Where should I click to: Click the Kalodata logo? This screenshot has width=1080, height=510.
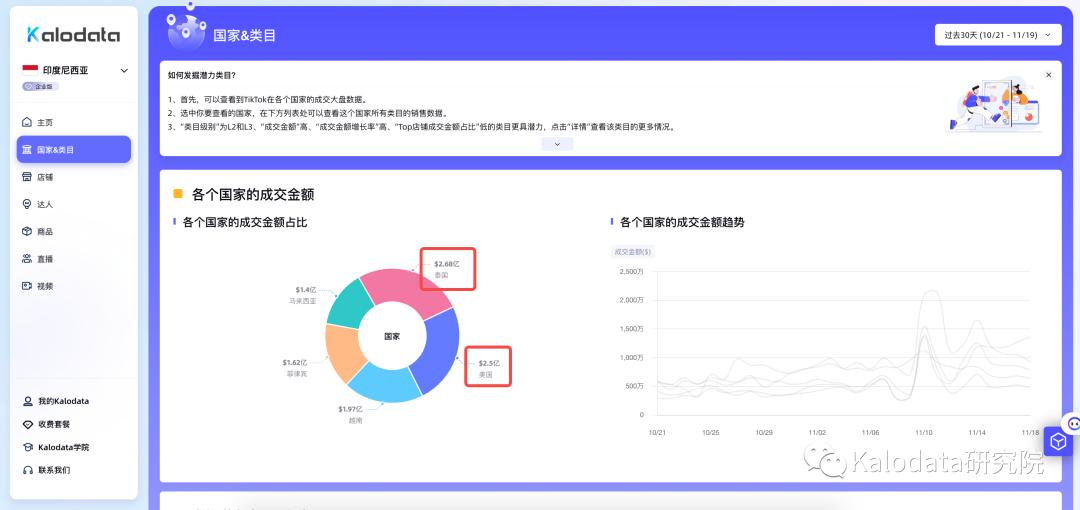pyautogui.click(x=73, y=35)
